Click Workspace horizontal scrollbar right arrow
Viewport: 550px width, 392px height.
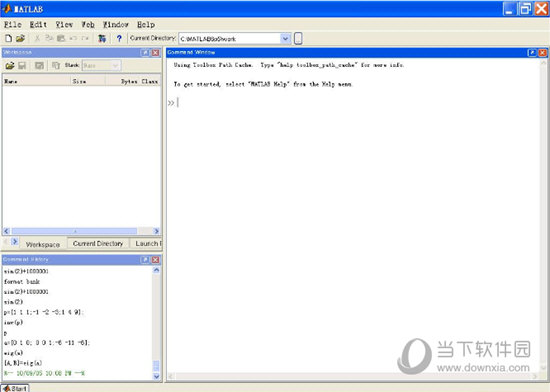point(156,231)
